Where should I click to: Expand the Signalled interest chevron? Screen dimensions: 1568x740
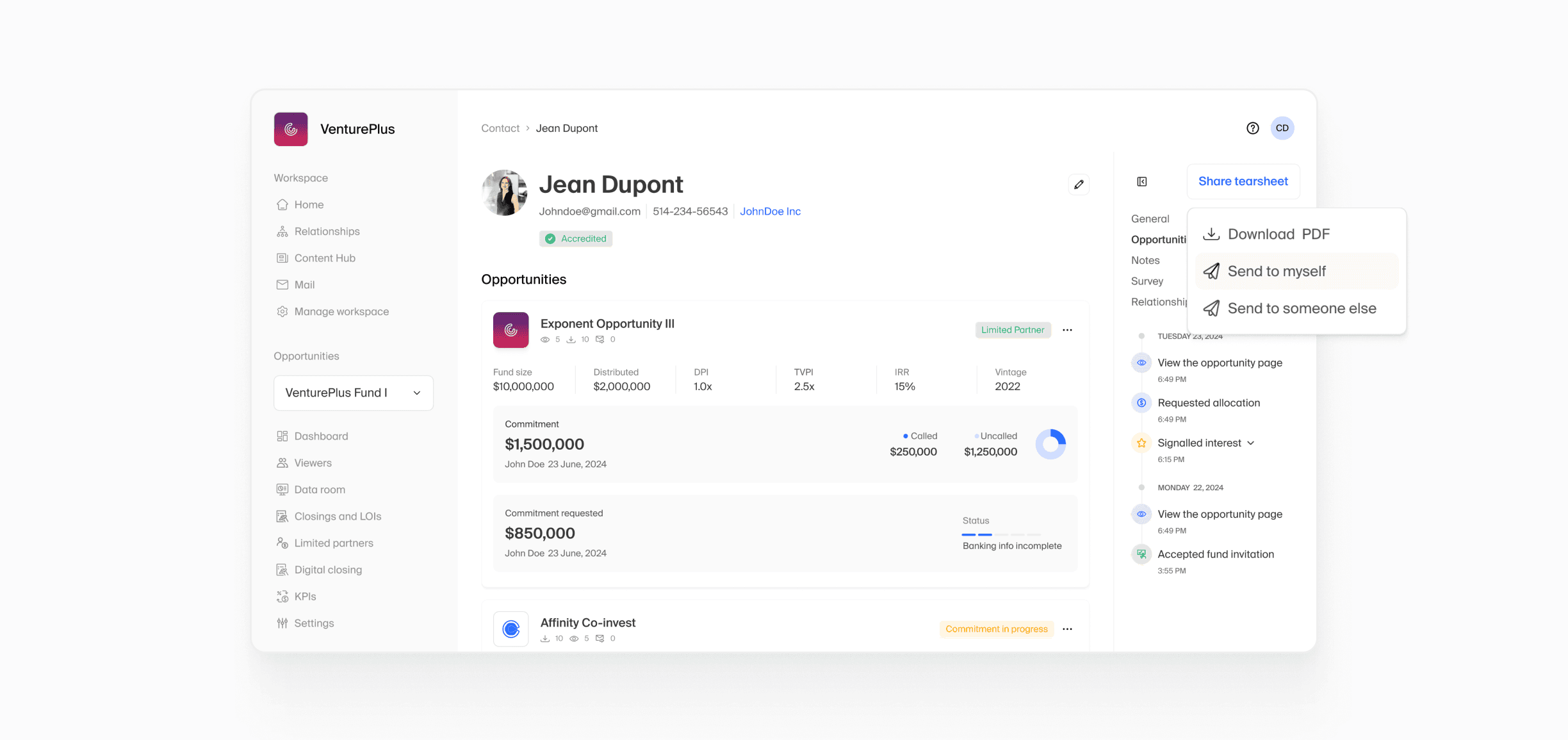click(x=1251, y=443)
